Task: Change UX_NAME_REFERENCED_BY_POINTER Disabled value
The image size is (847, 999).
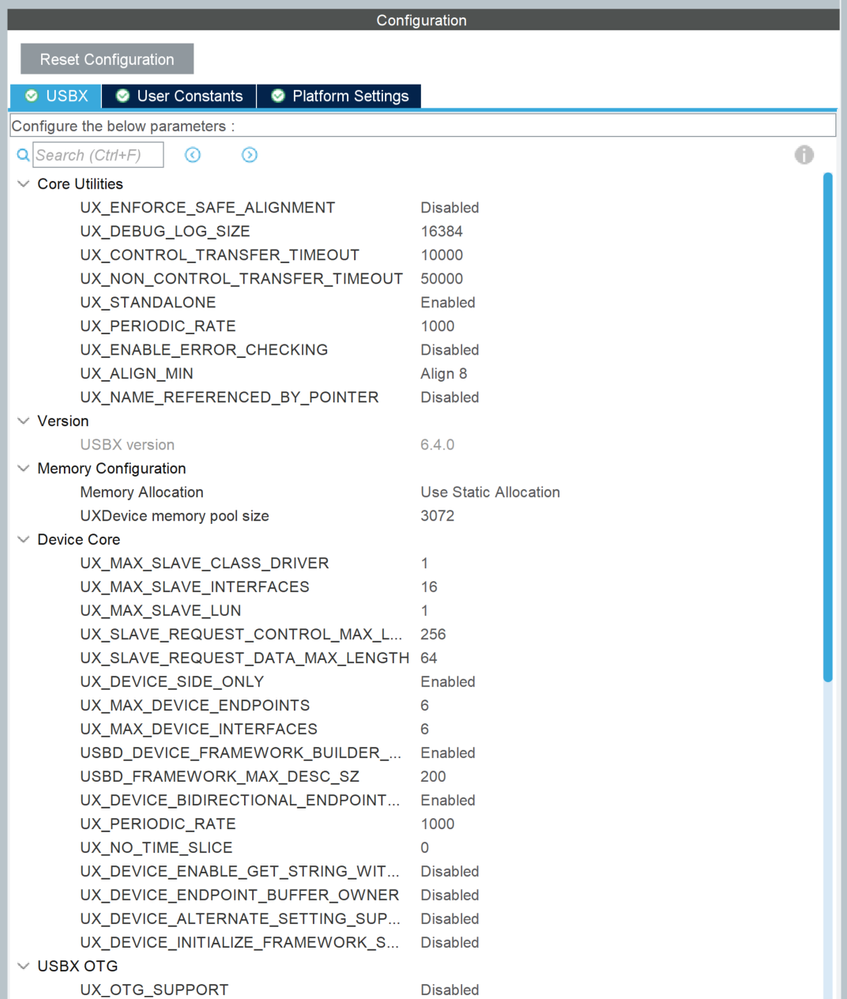Action: (449, 398)
